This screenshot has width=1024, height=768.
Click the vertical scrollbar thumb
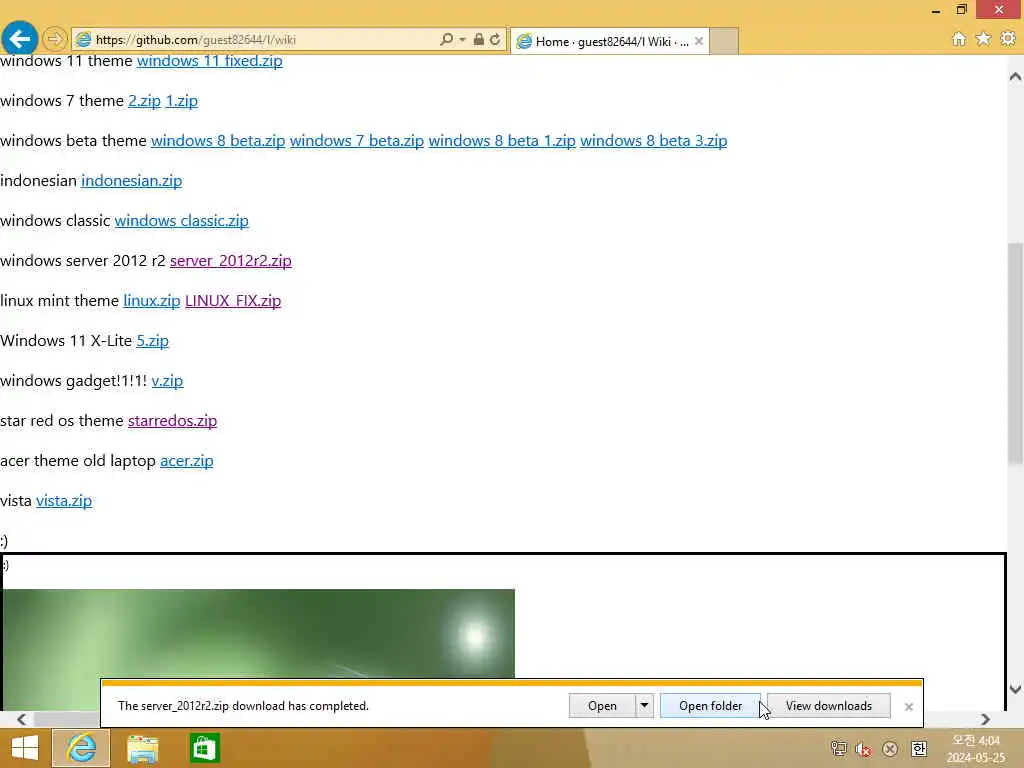[x=1015, y=353]
